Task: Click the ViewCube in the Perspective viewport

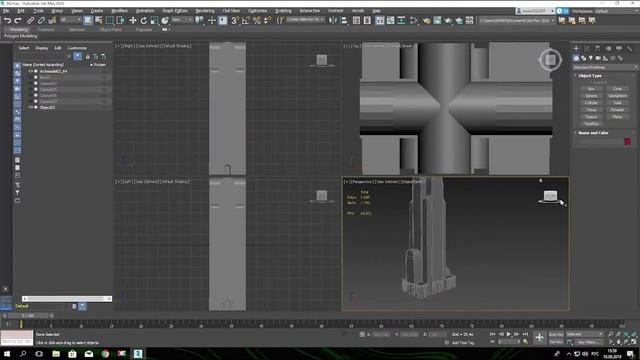Action: tap(550, 196)
